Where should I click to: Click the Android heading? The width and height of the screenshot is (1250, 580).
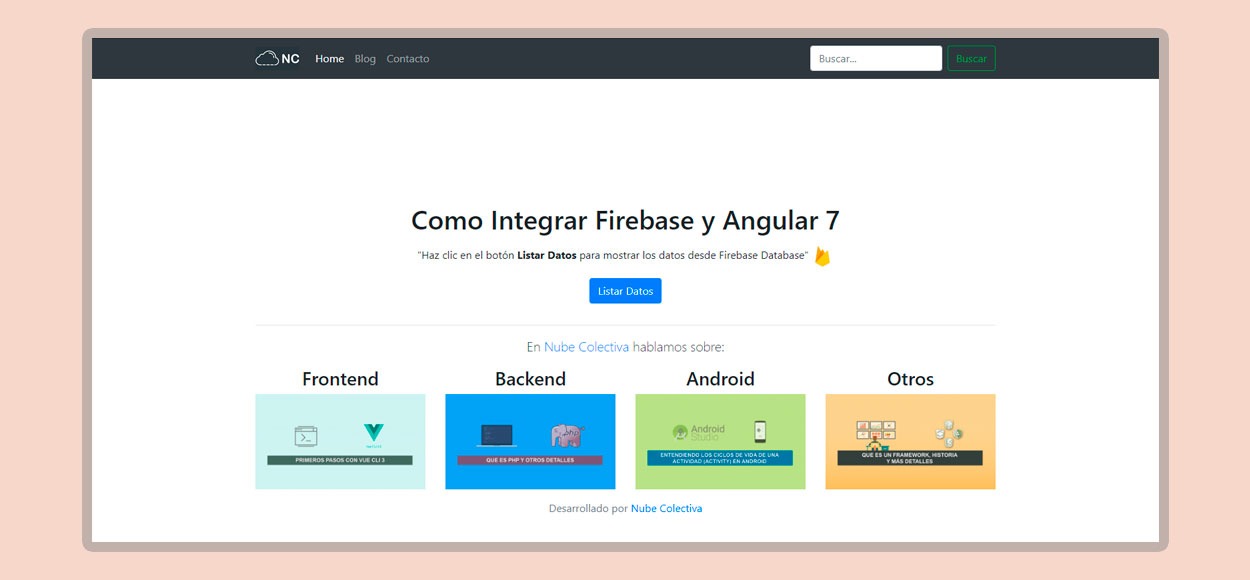(720, 379)
